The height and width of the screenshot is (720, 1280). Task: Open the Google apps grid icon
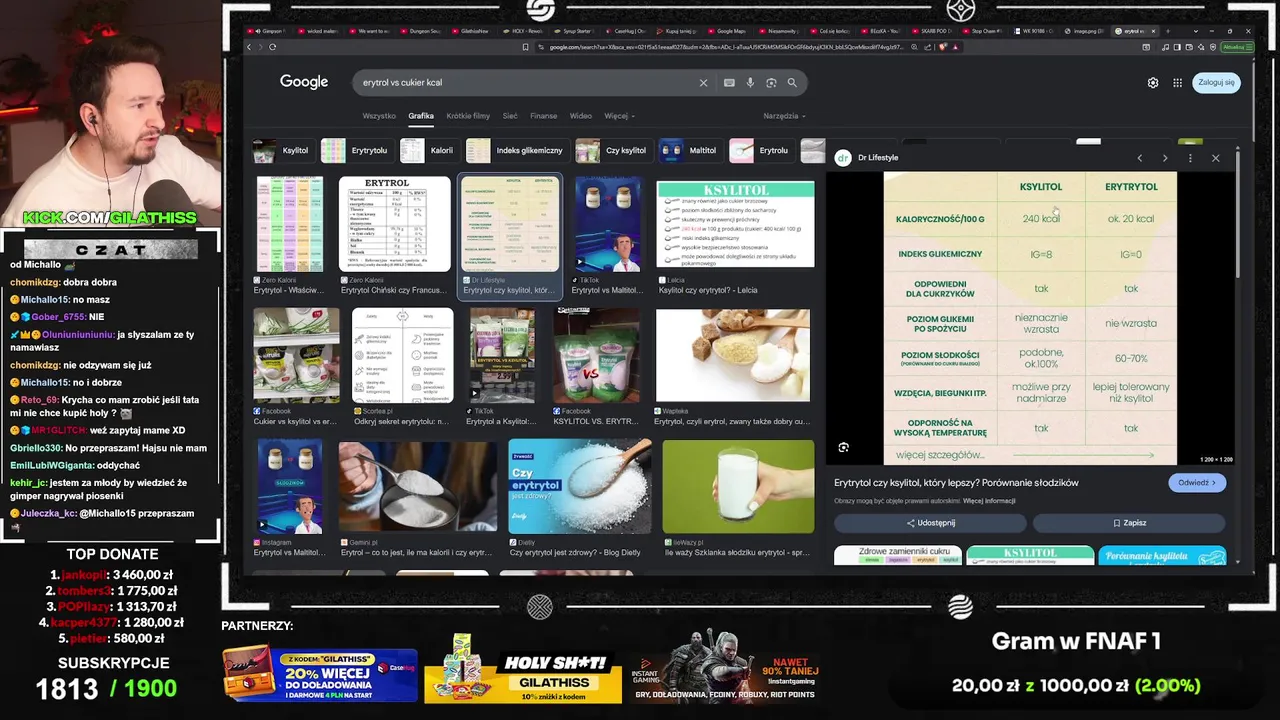pyautogui.click(x=1178, y=83)
